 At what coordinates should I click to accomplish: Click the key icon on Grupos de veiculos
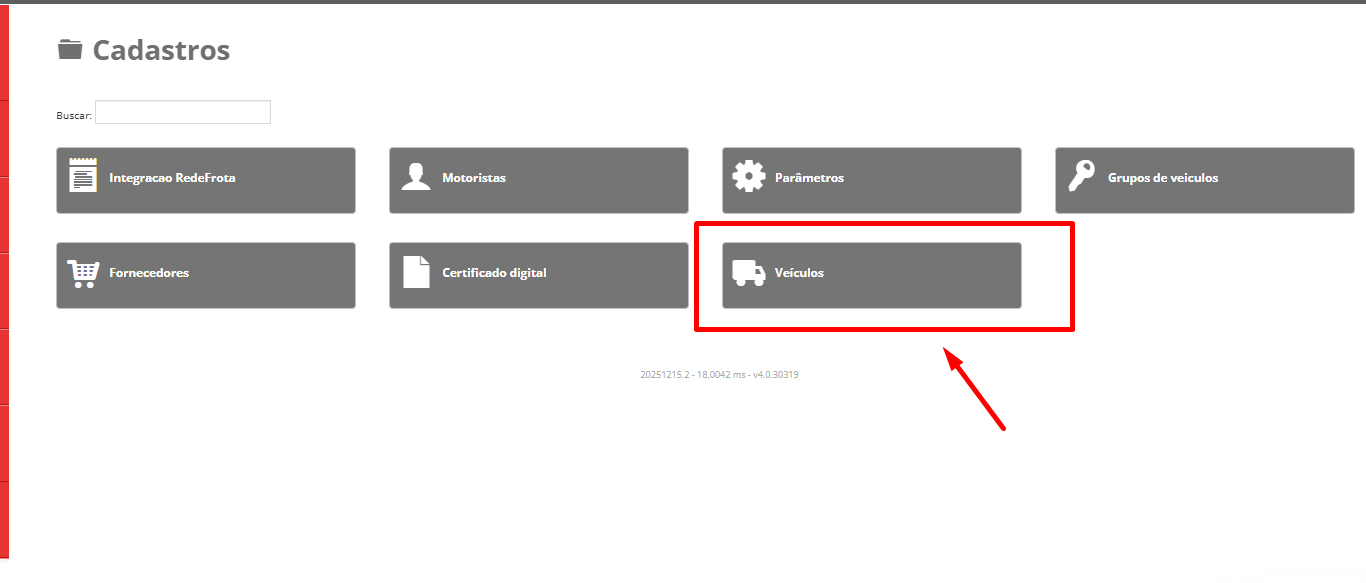click(x=1081, y=177)
